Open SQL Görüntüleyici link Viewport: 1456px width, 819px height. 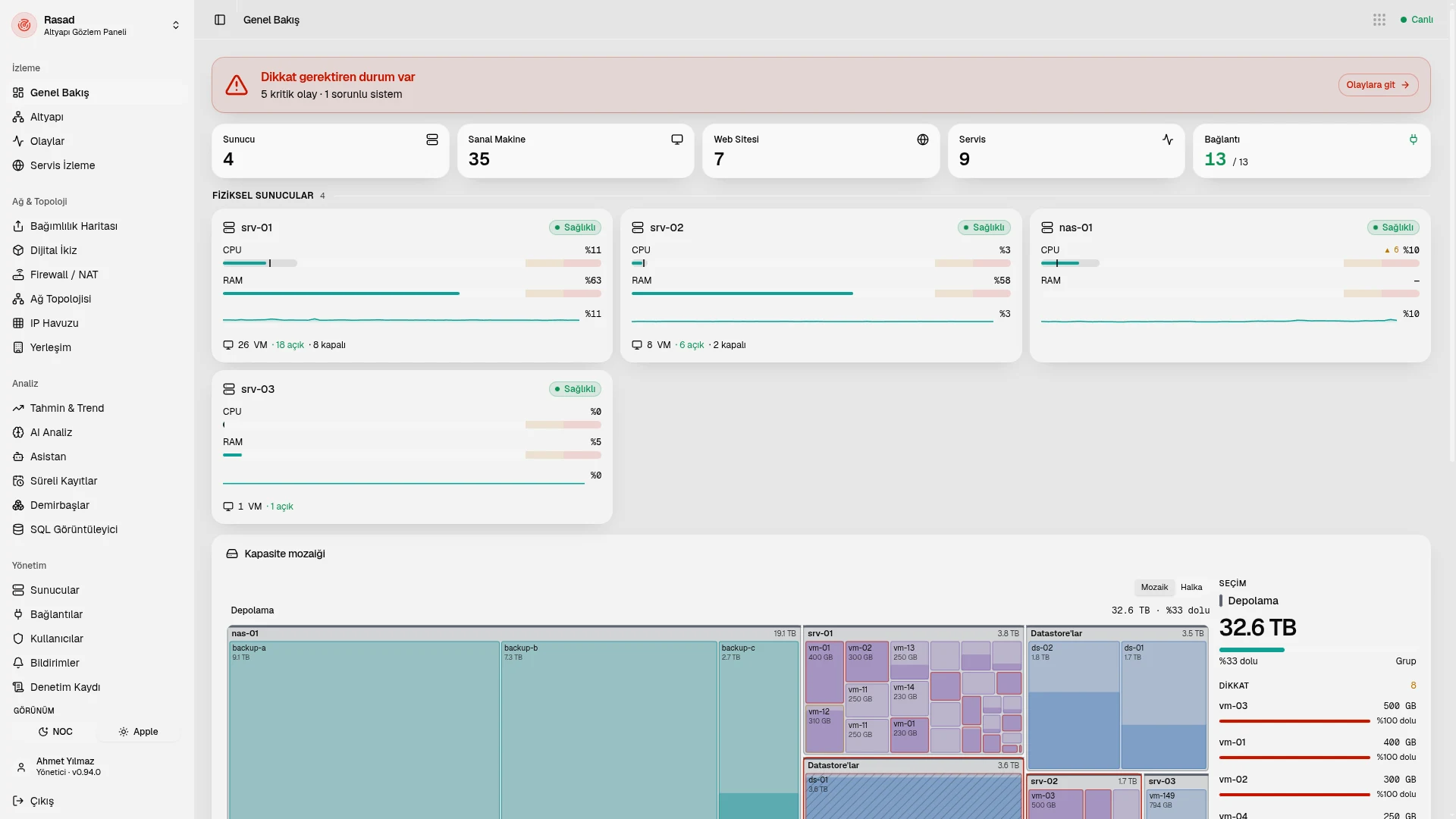[x=97, y=529]
